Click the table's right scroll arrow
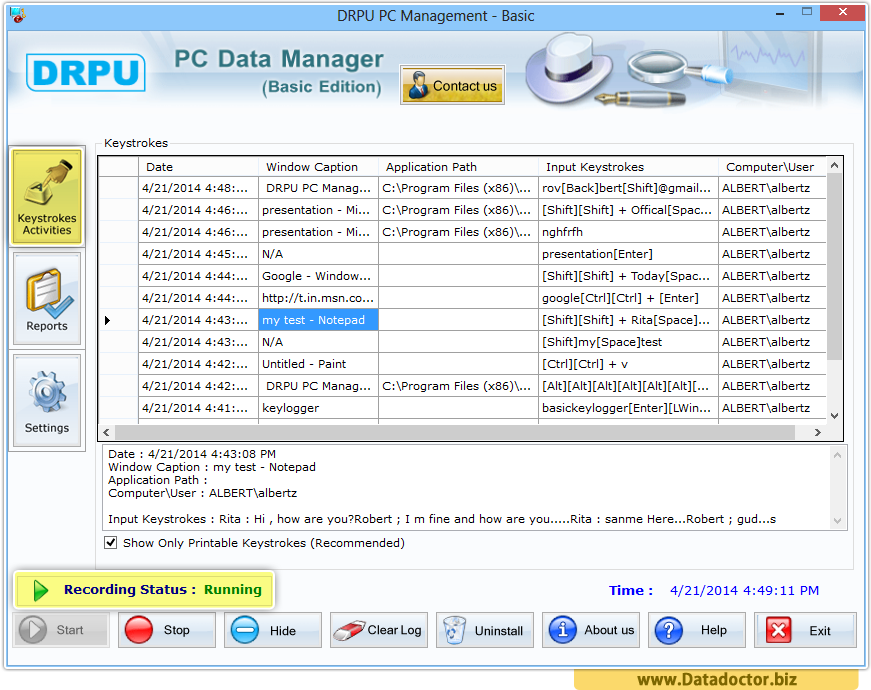The height and width of the screenshot is (690, 871). pyautogui.click(x=818, y=432)
